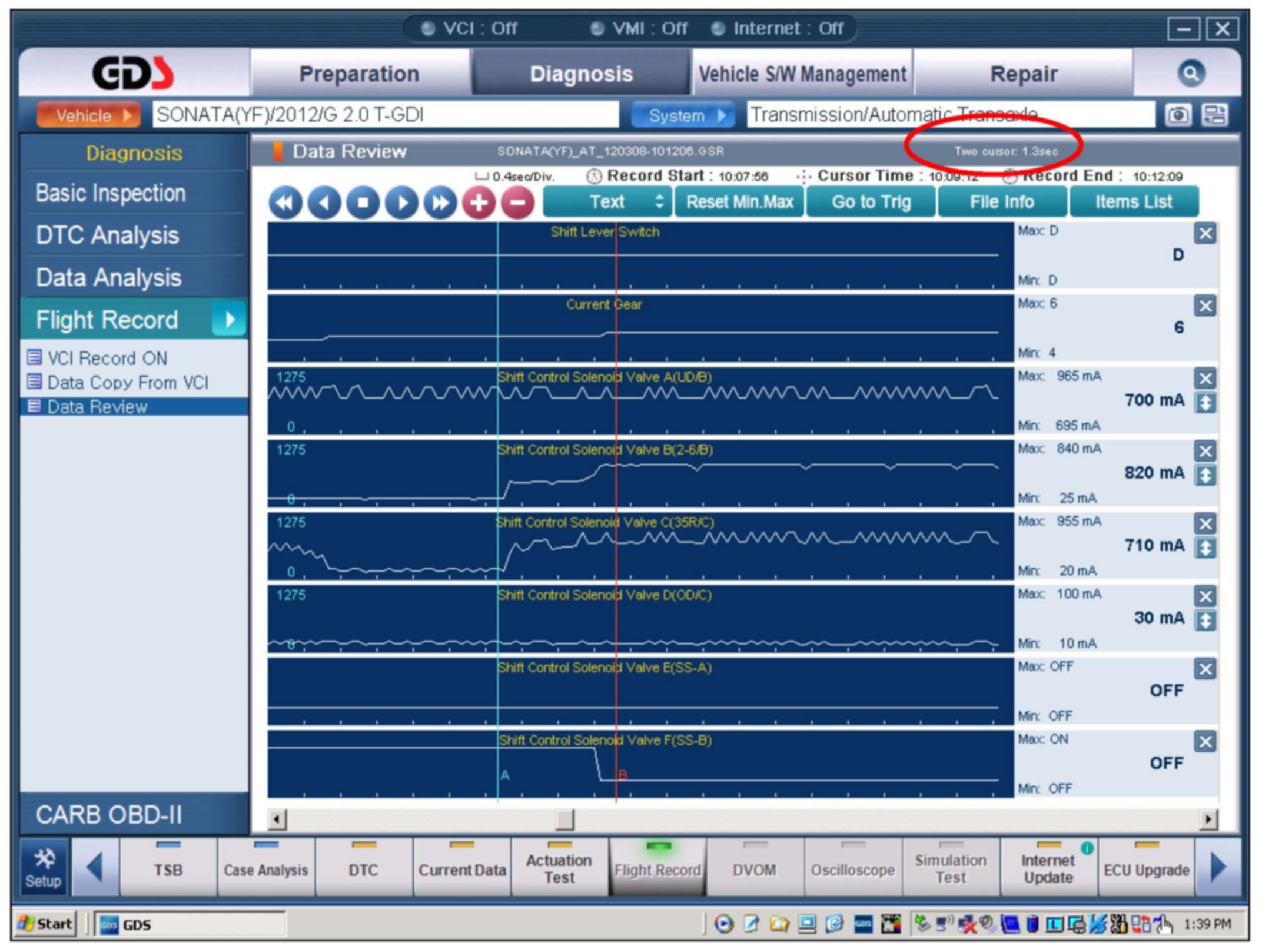Open the Text display mode dropdown
The image size is (1272, 952).
tap(607, 202)
